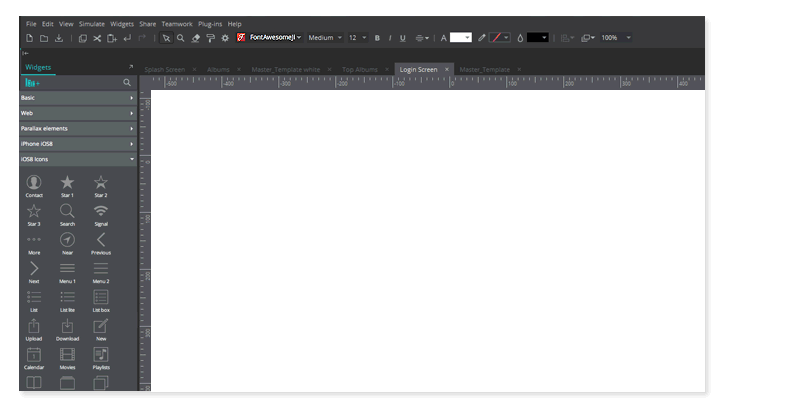Open the Teamwork menu
The image size is (800, 410).
(x=177, y=24)
